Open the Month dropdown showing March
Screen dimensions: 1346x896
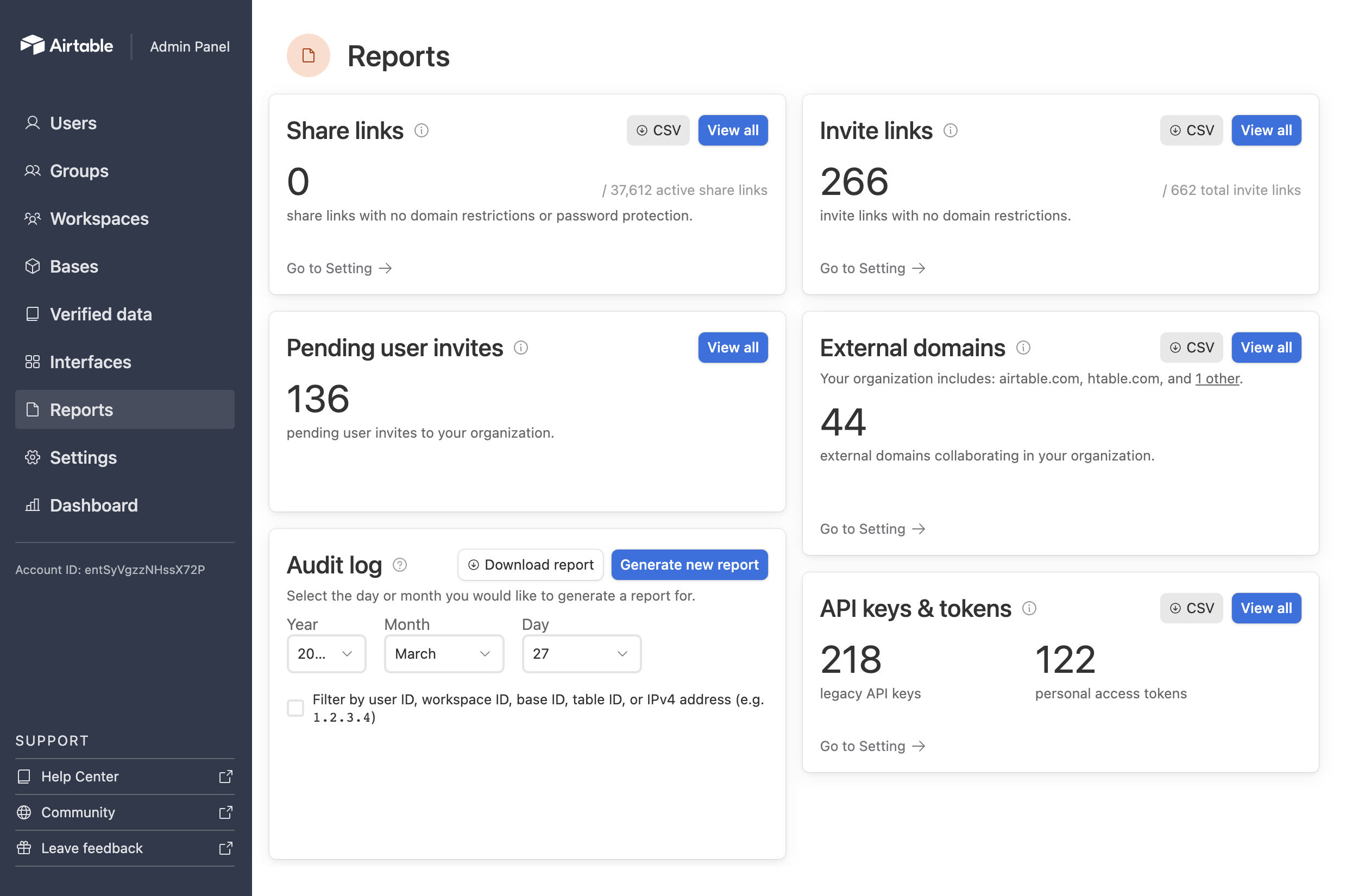click(444, 654)
